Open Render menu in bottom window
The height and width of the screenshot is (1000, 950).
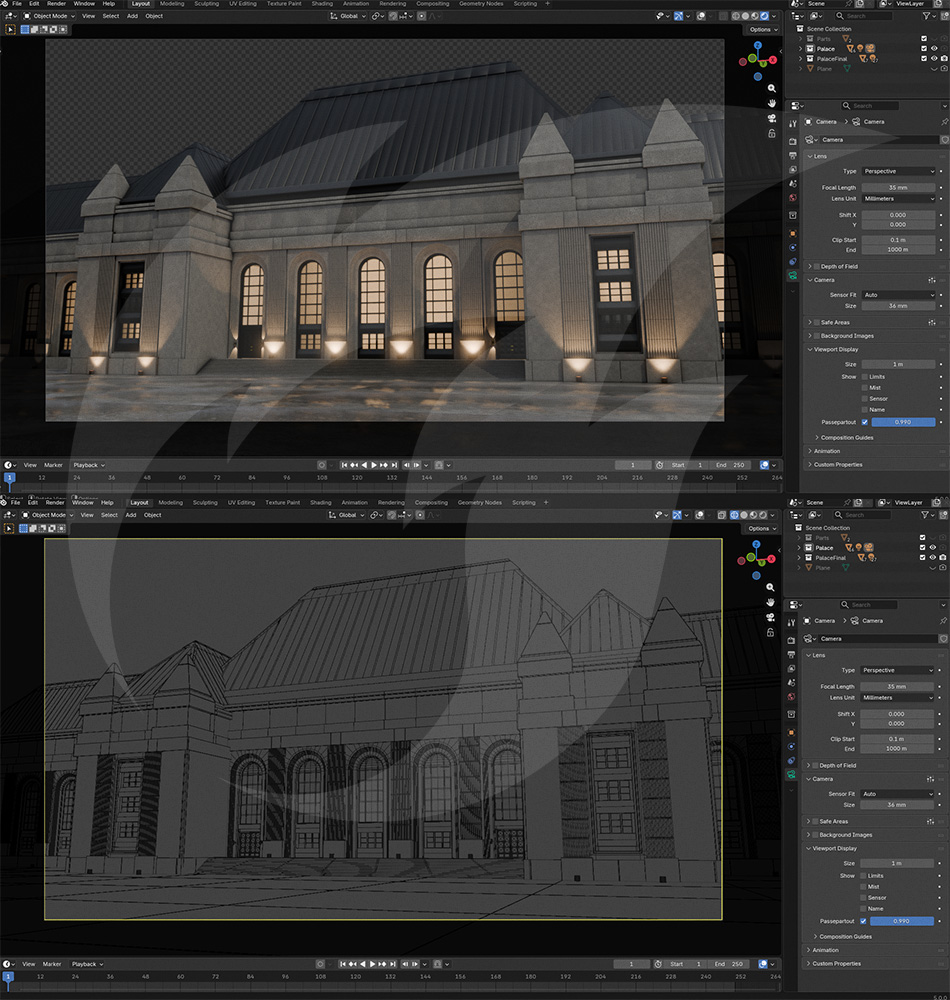point(55,503)
